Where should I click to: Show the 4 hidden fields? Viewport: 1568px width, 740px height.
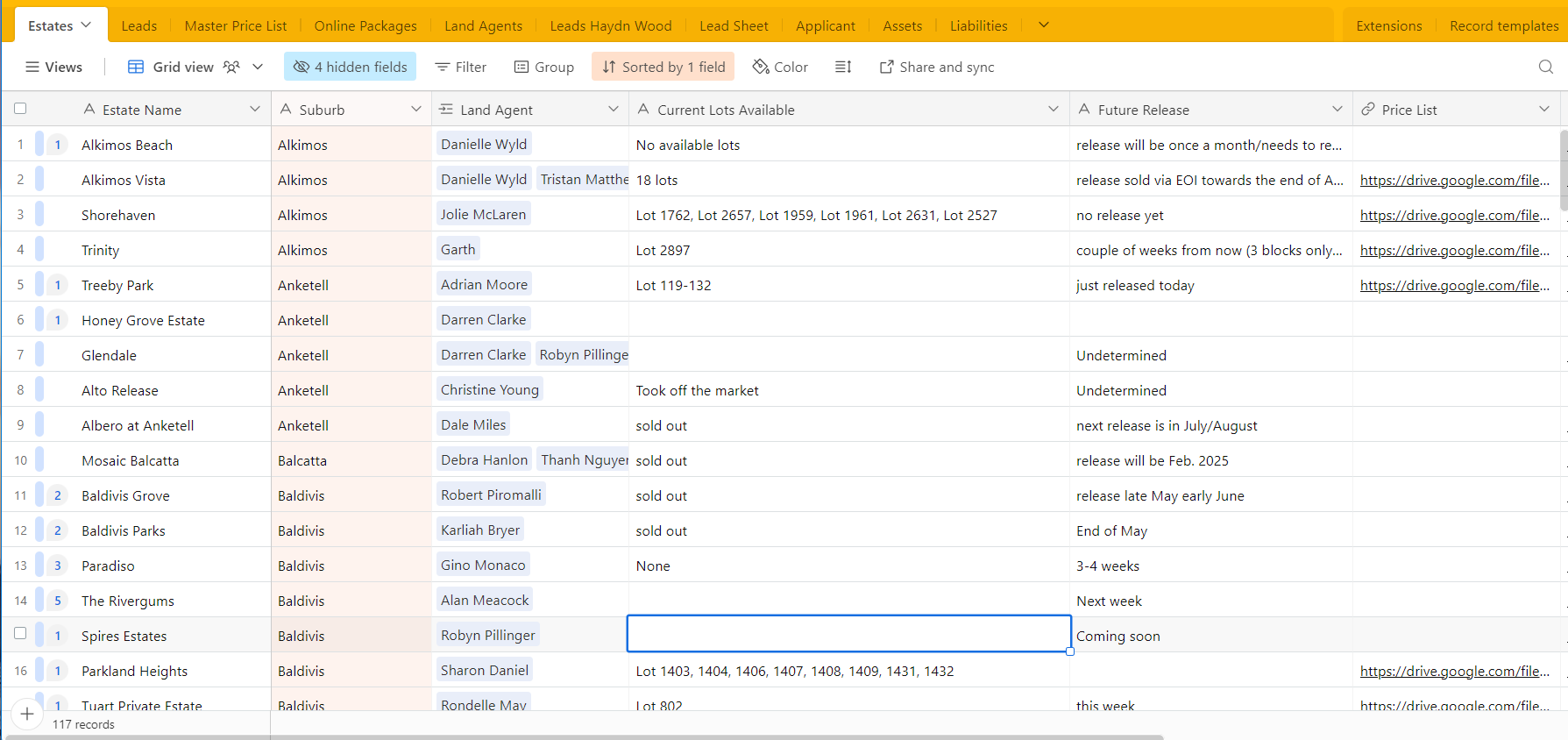point(350,67)
